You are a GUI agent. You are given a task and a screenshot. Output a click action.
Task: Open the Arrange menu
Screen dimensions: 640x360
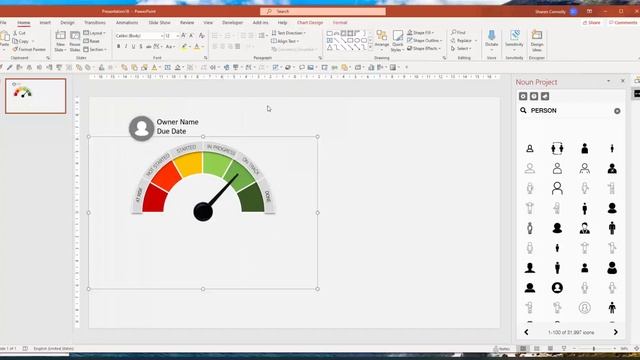click(382, 40)
